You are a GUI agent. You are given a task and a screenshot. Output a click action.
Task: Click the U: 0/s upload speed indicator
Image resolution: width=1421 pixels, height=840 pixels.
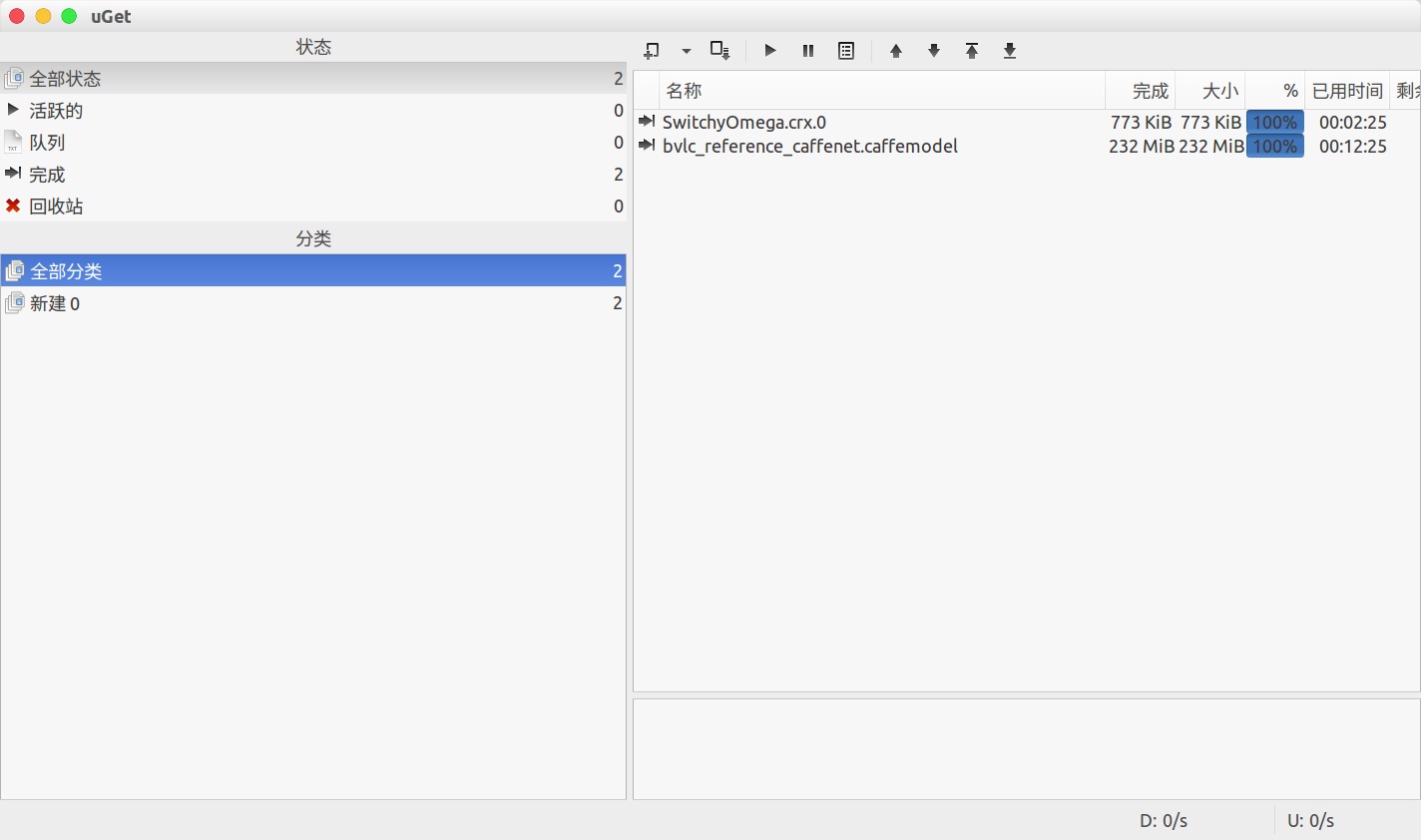[1310, 820]
